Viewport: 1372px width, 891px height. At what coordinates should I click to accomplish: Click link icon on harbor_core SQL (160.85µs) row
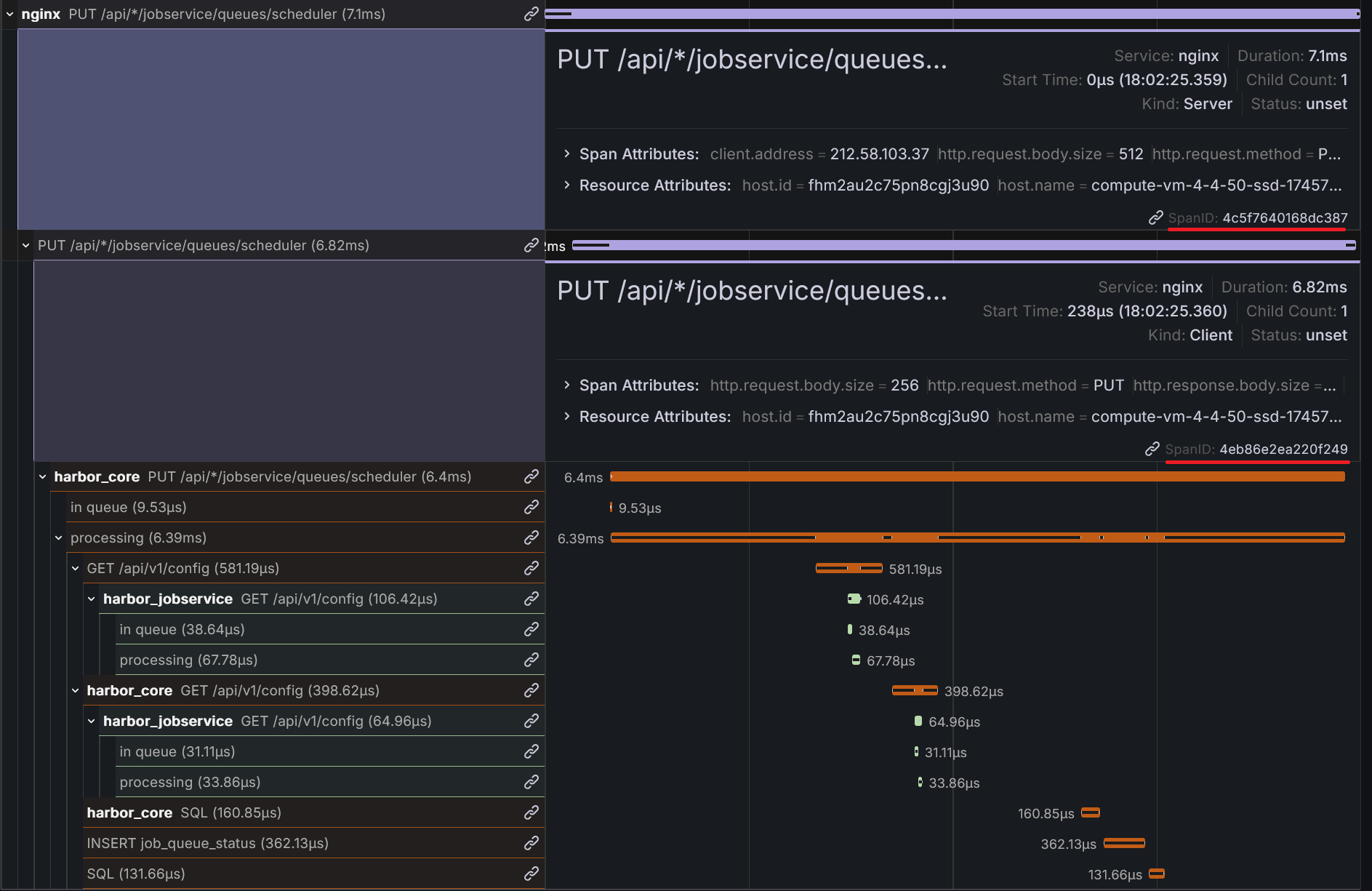click(531, 812)
